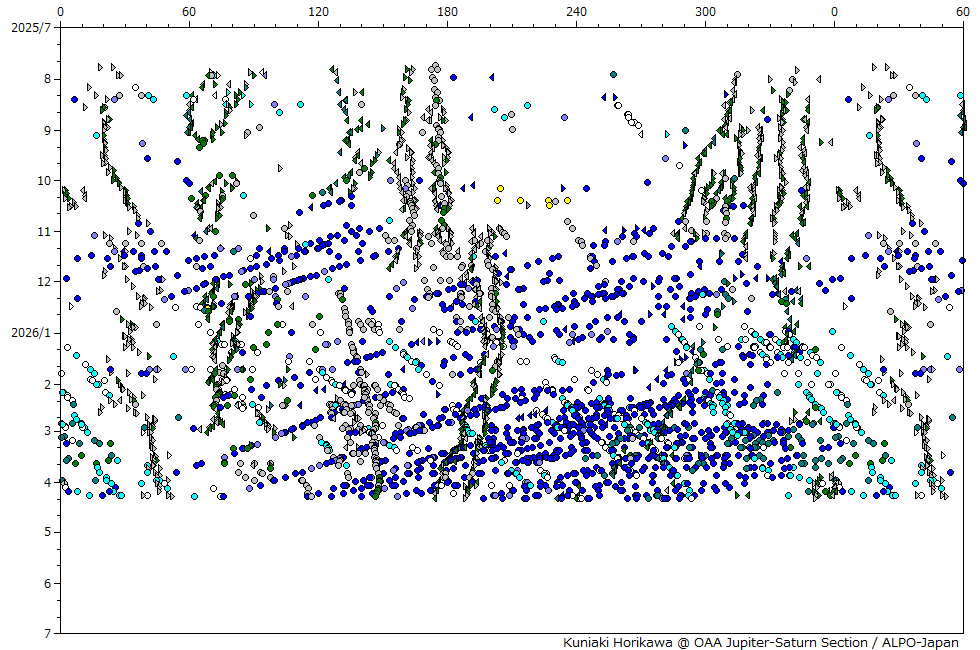Click month 6 label on vertical axis
The image size is (980, 650).
(47, 583)
